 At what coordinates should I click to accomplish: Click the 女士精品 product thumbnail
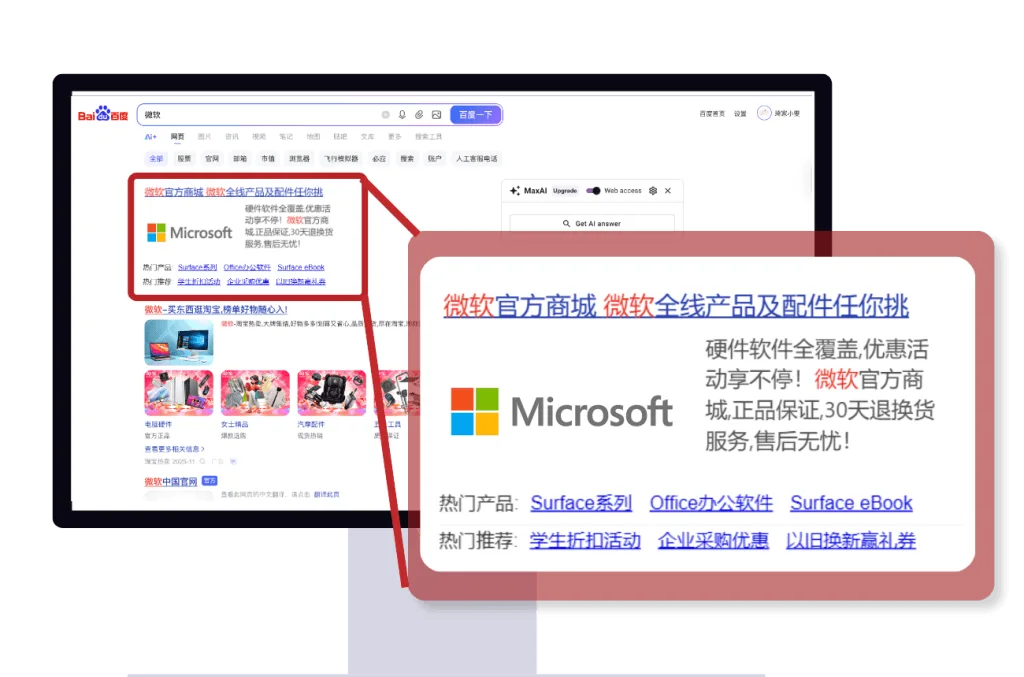tap(255, 392)
